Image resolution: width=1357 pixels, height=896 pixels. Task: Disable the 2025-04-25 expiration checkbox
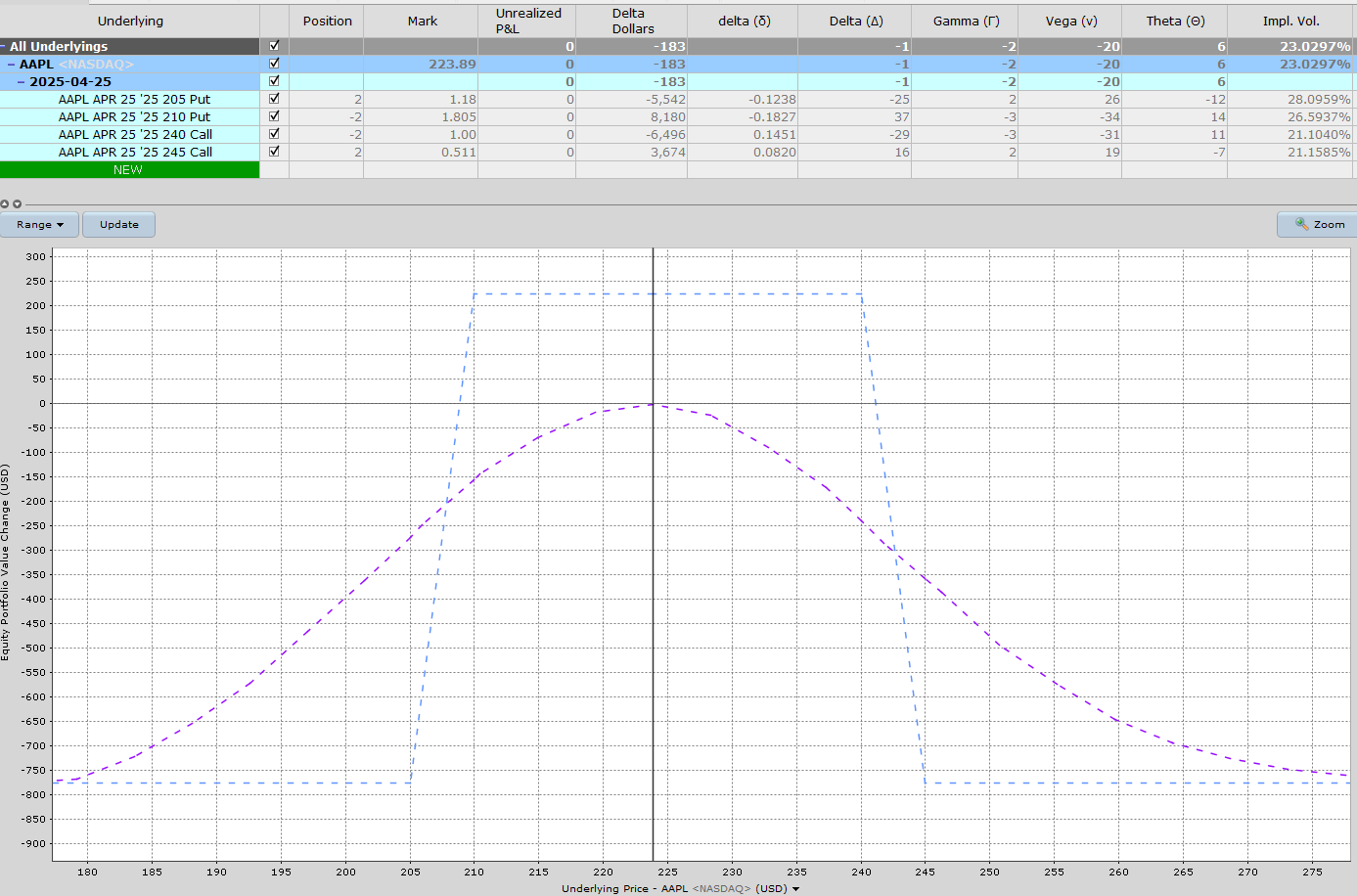[274, 81]
